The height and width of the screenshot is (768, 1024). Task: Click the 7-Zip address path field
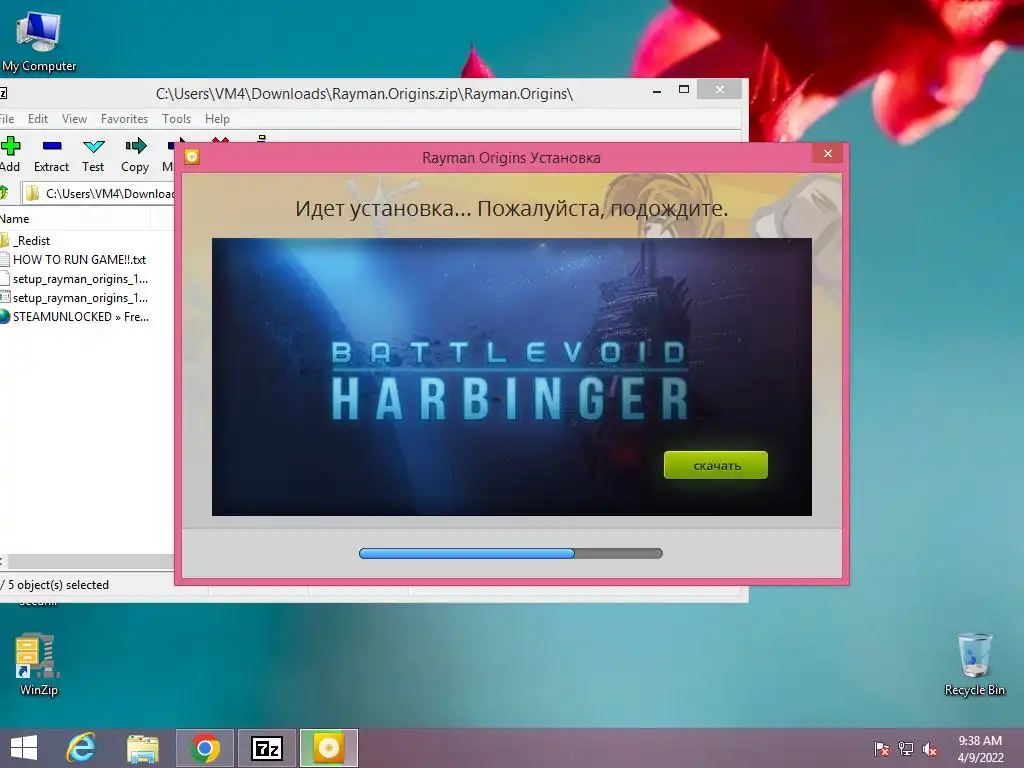click(x=99, y=193)
